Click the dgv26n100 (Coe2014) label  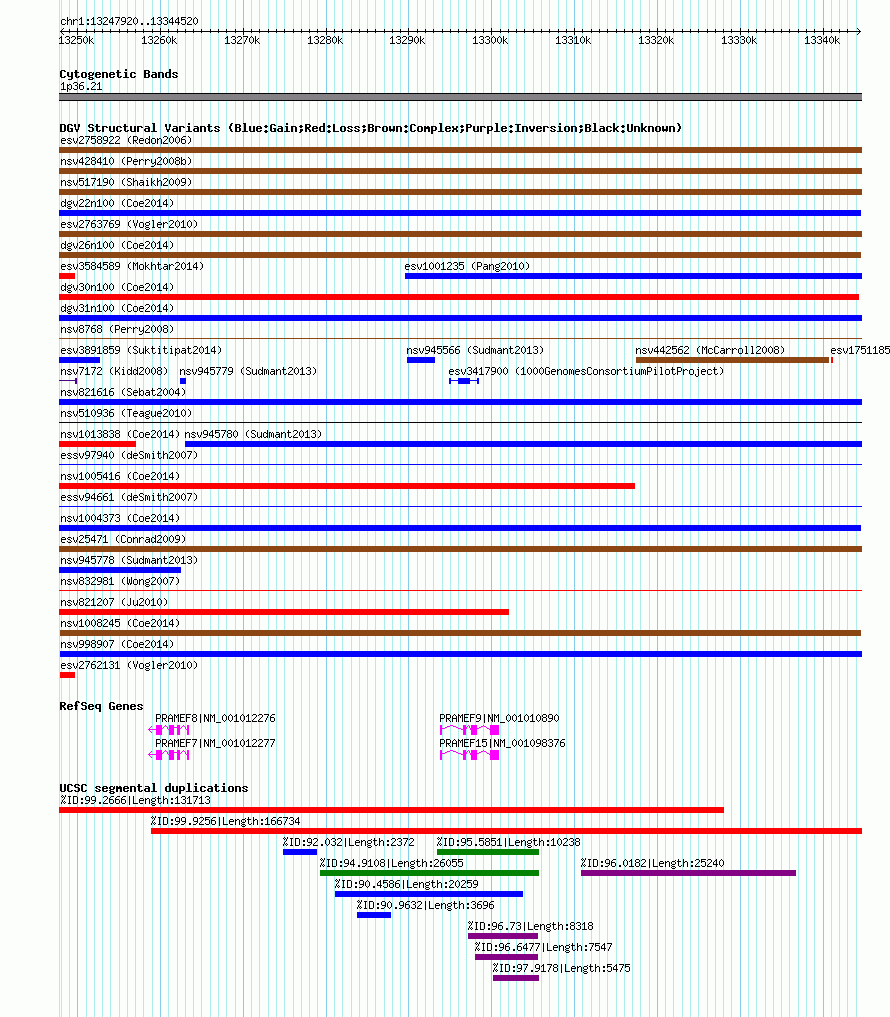[x=117, y=245]
